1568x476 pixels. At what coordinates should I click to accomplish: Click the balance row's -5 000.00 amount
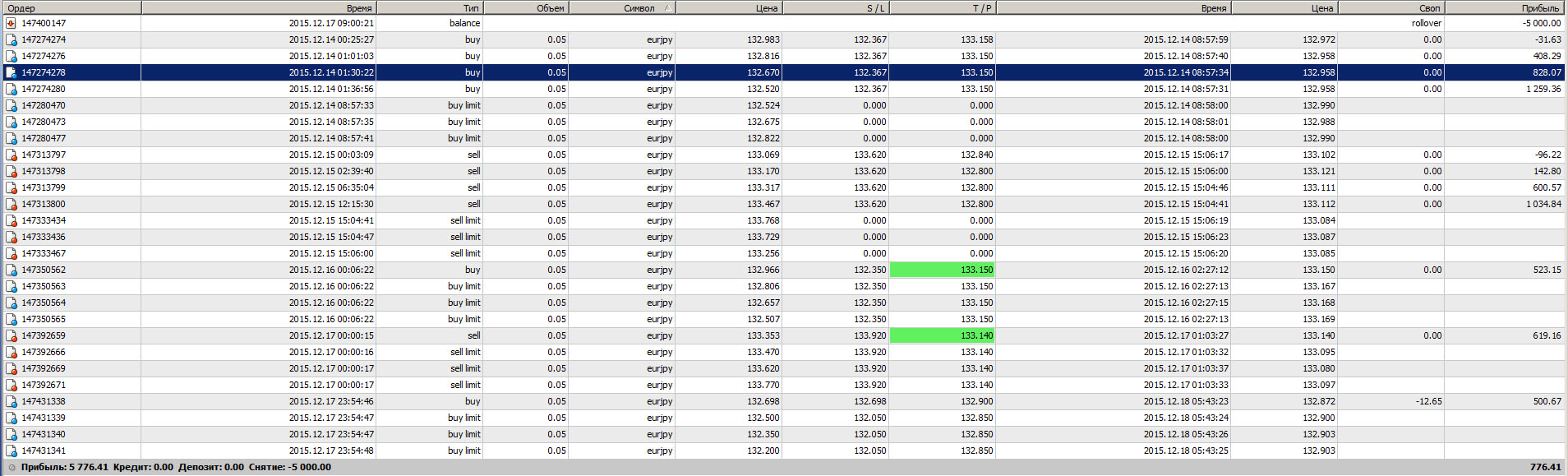click(x=1542, y=23)
